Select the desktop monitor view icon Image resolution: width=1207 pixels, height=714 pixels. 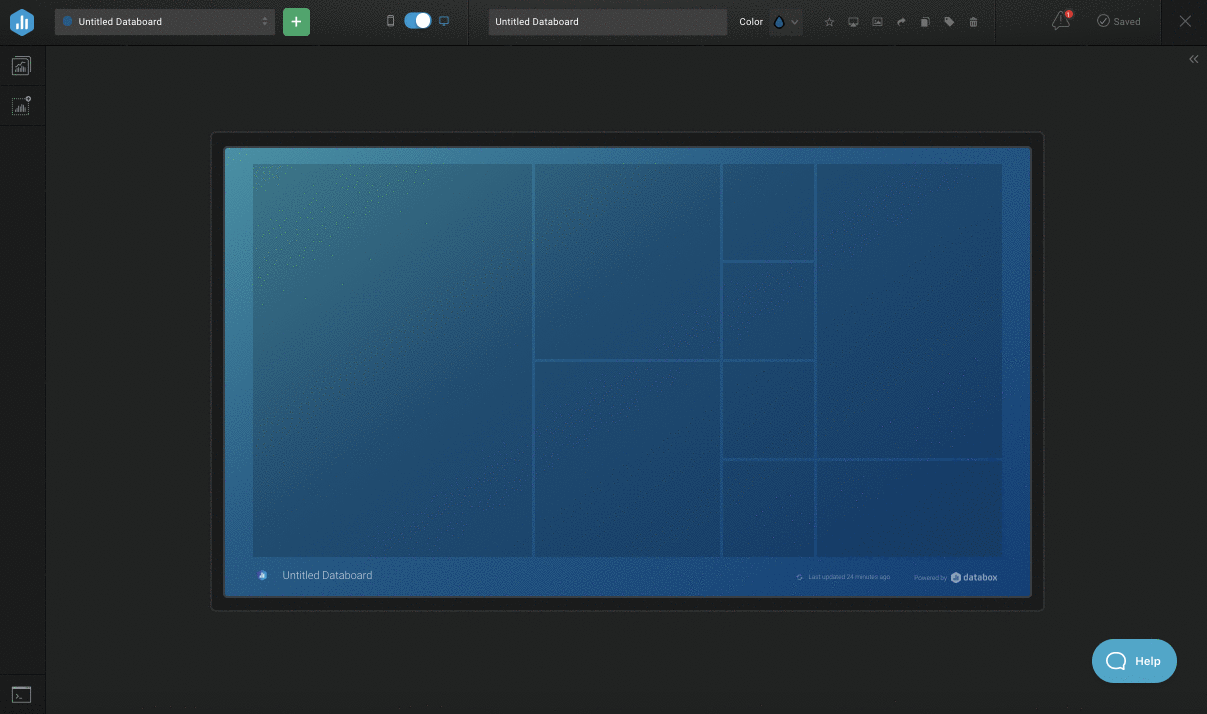(445, 21)
